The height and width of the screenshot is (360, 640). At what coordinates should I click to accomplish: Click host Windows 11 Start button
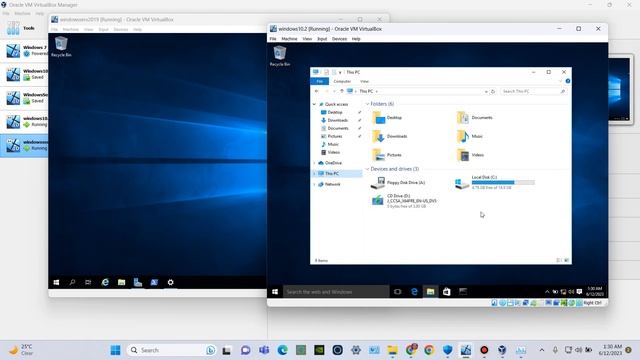(116, 350)
